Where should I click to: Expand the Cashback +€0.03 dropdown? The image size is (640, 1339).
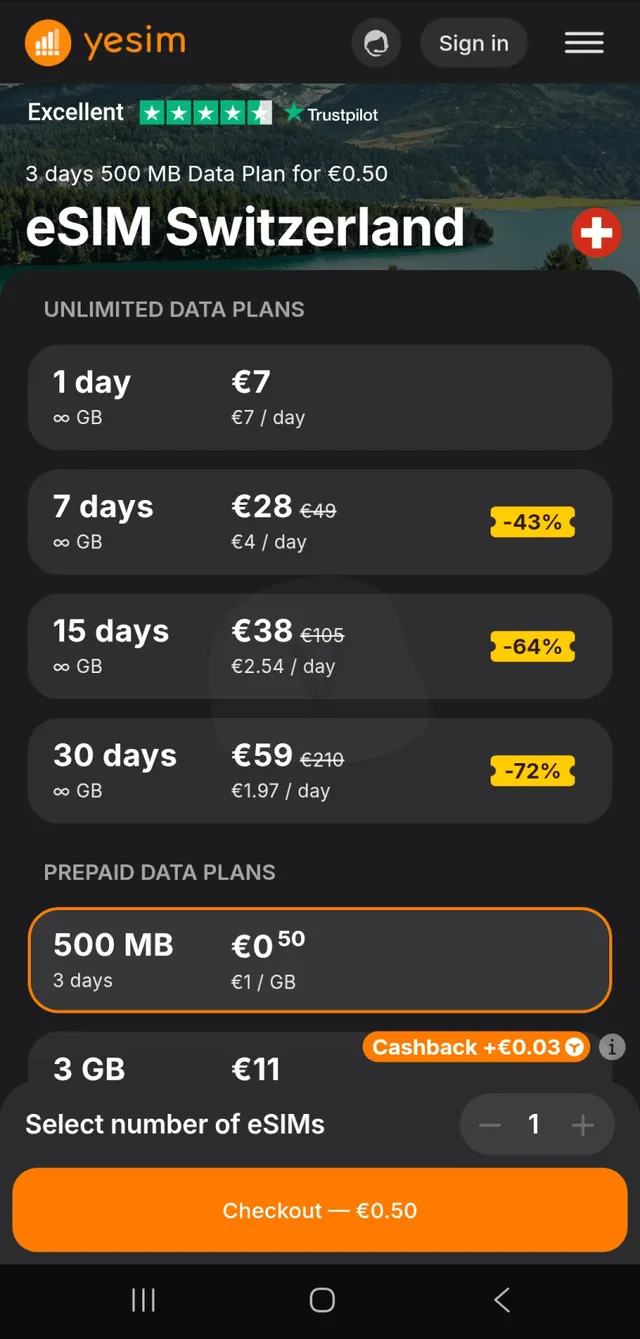point(475,1047)
